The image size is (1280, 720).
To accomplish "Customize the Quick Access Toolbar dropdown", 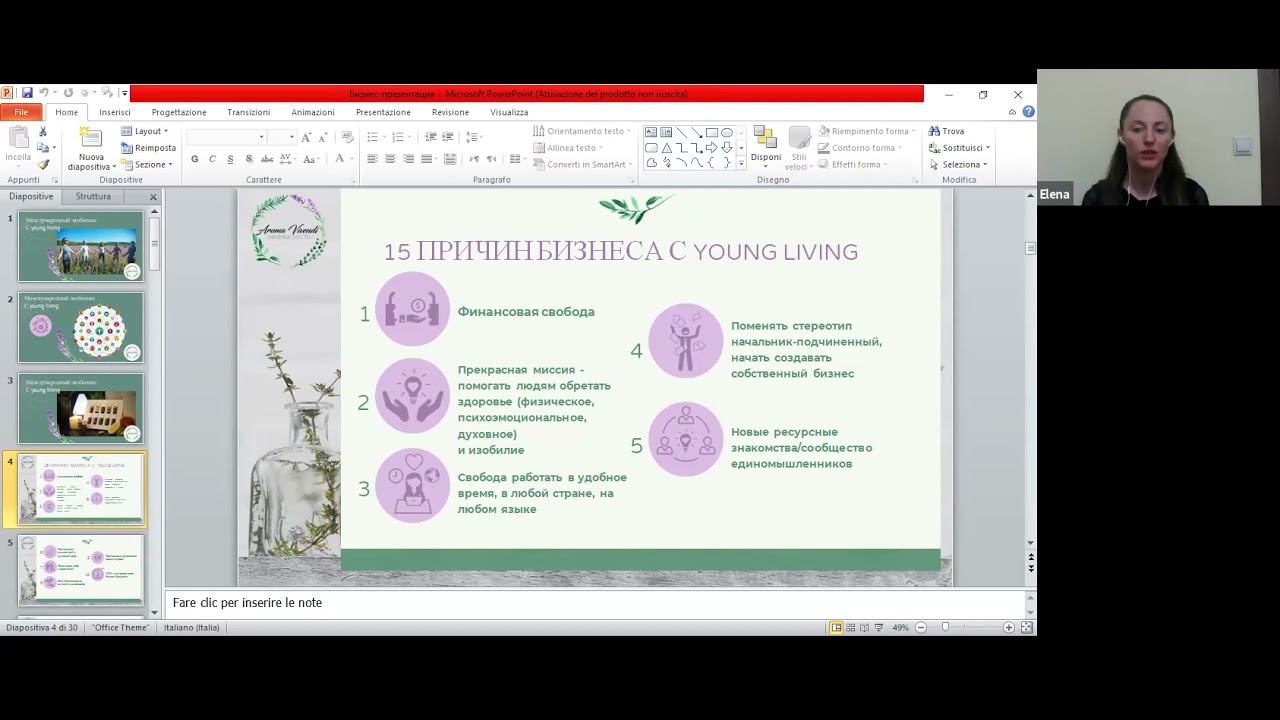I will click(125, 93).
